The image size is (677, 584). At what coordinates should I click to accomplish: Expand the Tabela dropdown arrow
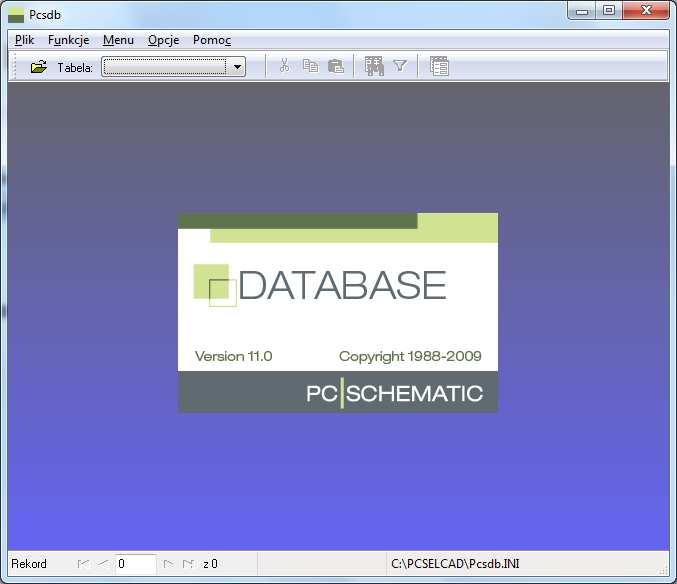tap(237, 67)
